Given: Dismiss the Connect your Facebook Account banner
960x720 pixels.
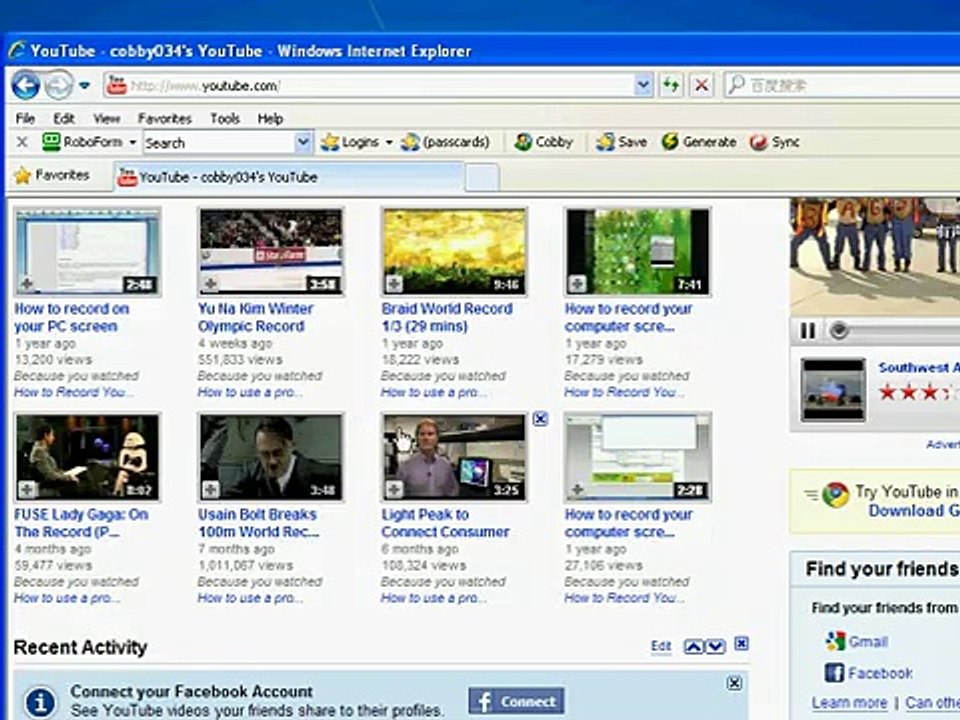Looking at the screenshot, I should [734, 683].
